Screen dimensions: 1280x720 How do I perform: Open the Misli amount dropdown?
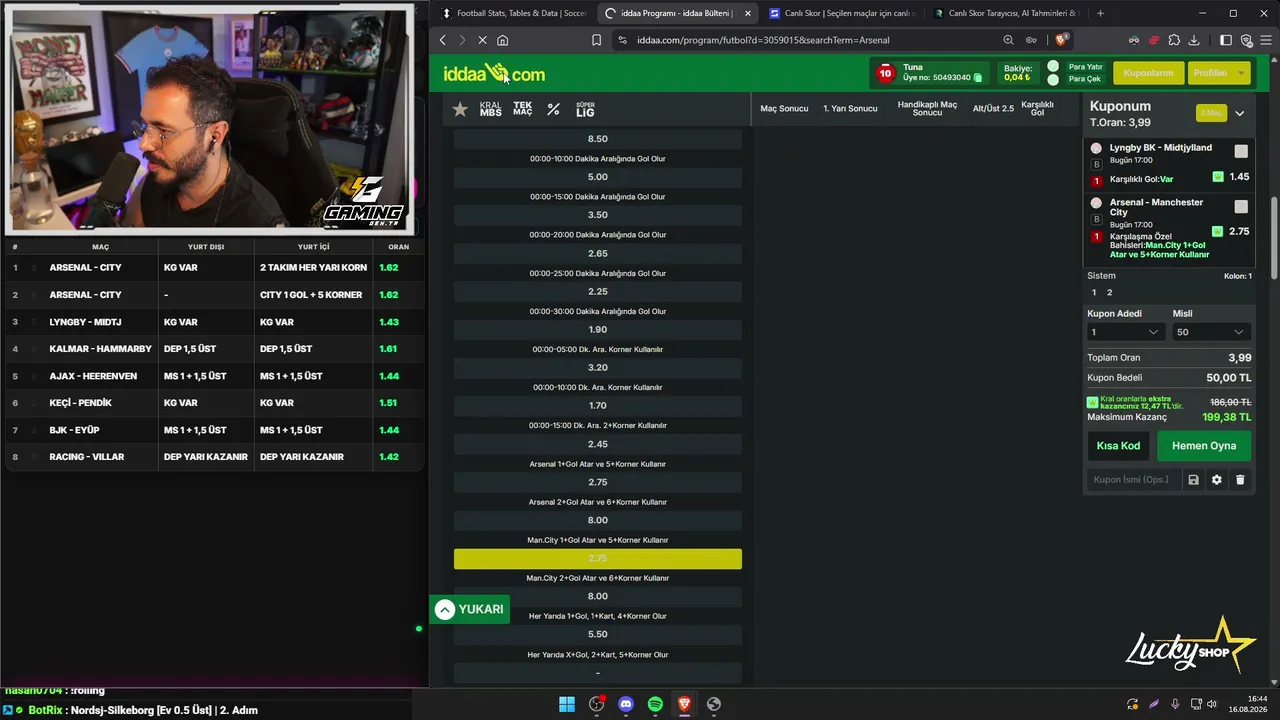pos(1211,332)
